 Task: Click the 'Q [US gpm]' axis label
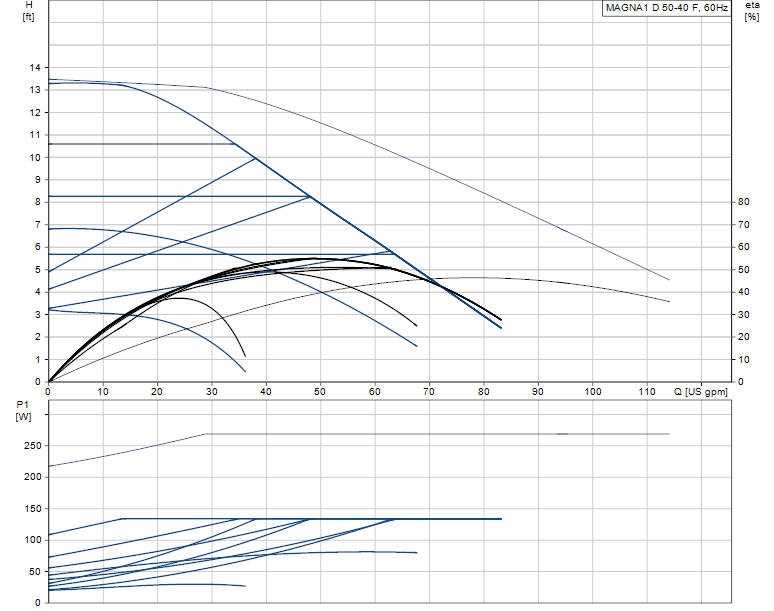point(701,392)
